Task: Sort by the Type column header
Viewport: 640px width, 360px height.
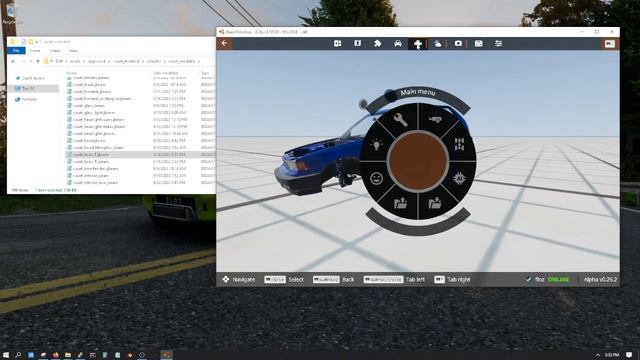Action: 205,73
